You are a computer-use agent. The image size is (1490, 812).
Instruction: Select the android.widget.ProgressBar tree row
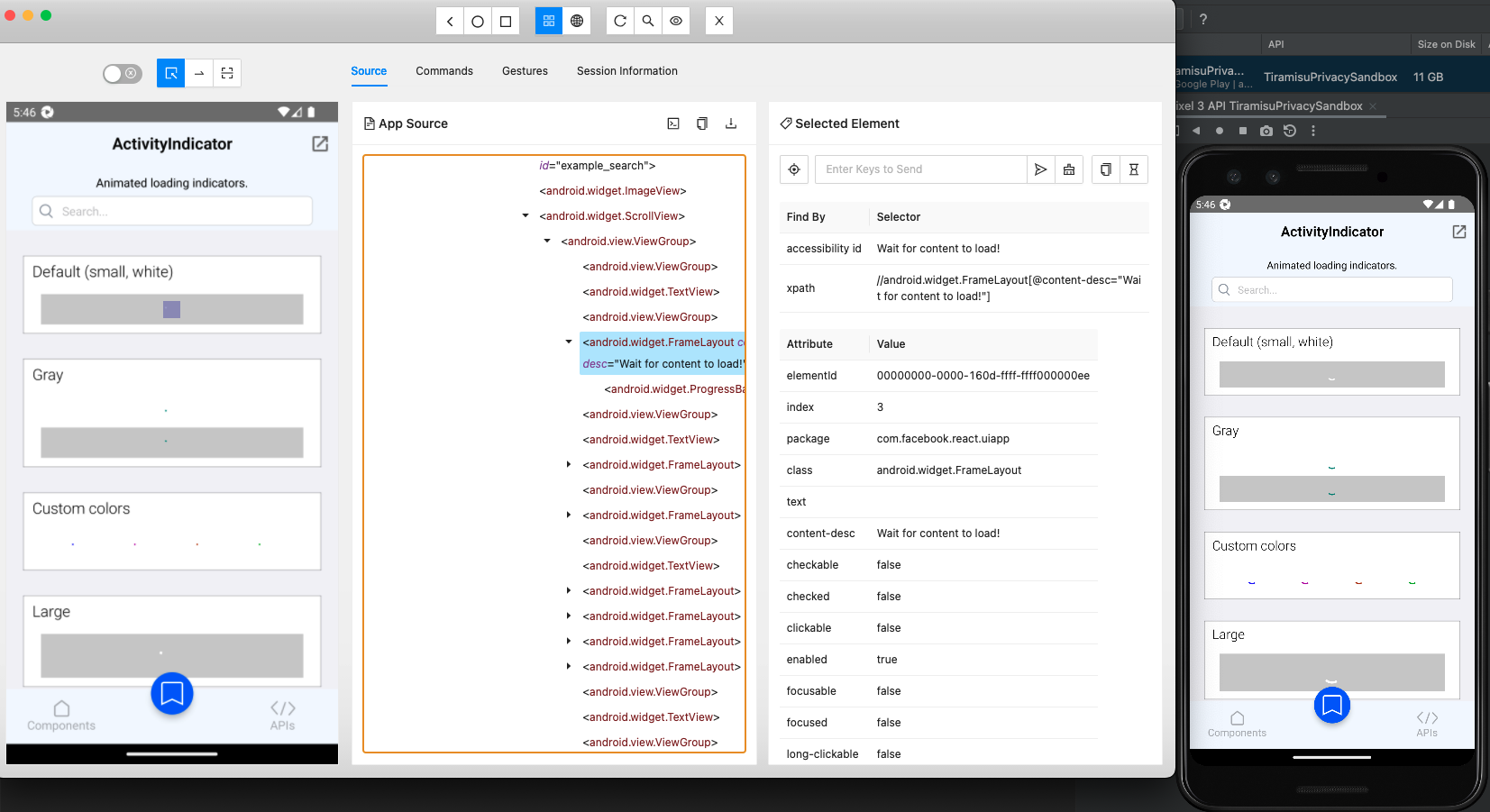[674, 389]
